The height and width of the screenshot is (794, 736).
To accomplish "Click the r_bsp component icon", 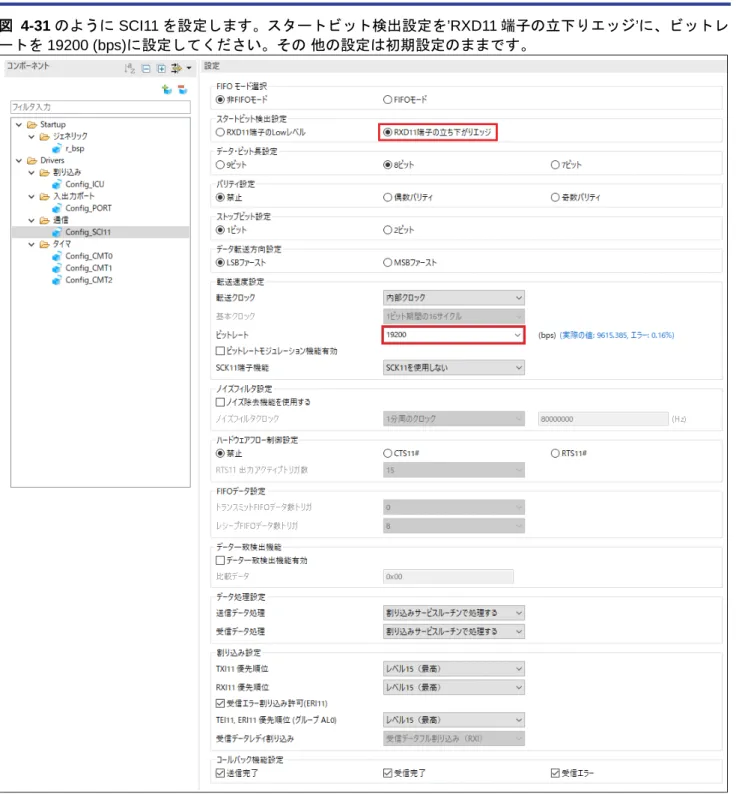I will click(57, 149).
